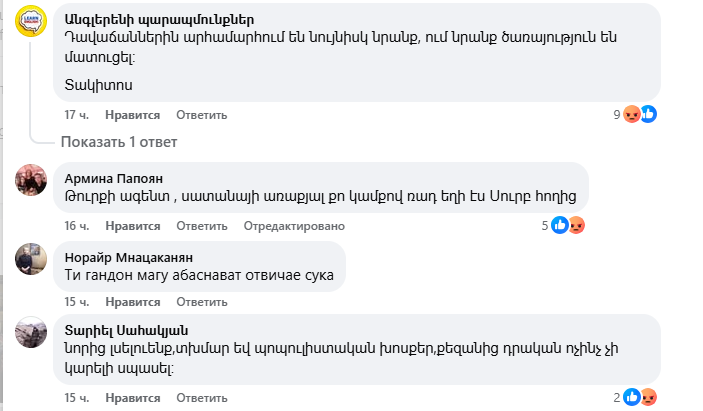The image size is (703, 411).
Task: Open Норайр Мнацаканян's name link
Action: pos(128,257)
